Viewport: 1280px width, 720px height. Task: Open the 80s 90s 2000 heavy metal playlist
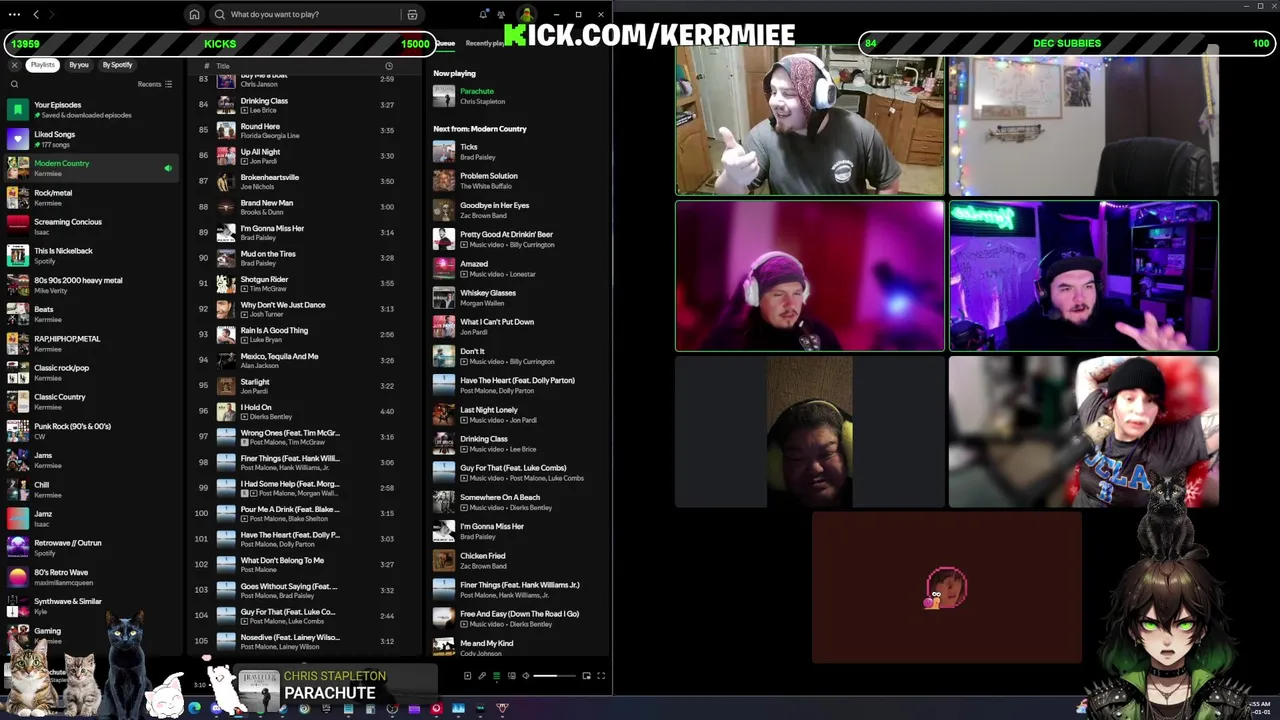[90, 285]
